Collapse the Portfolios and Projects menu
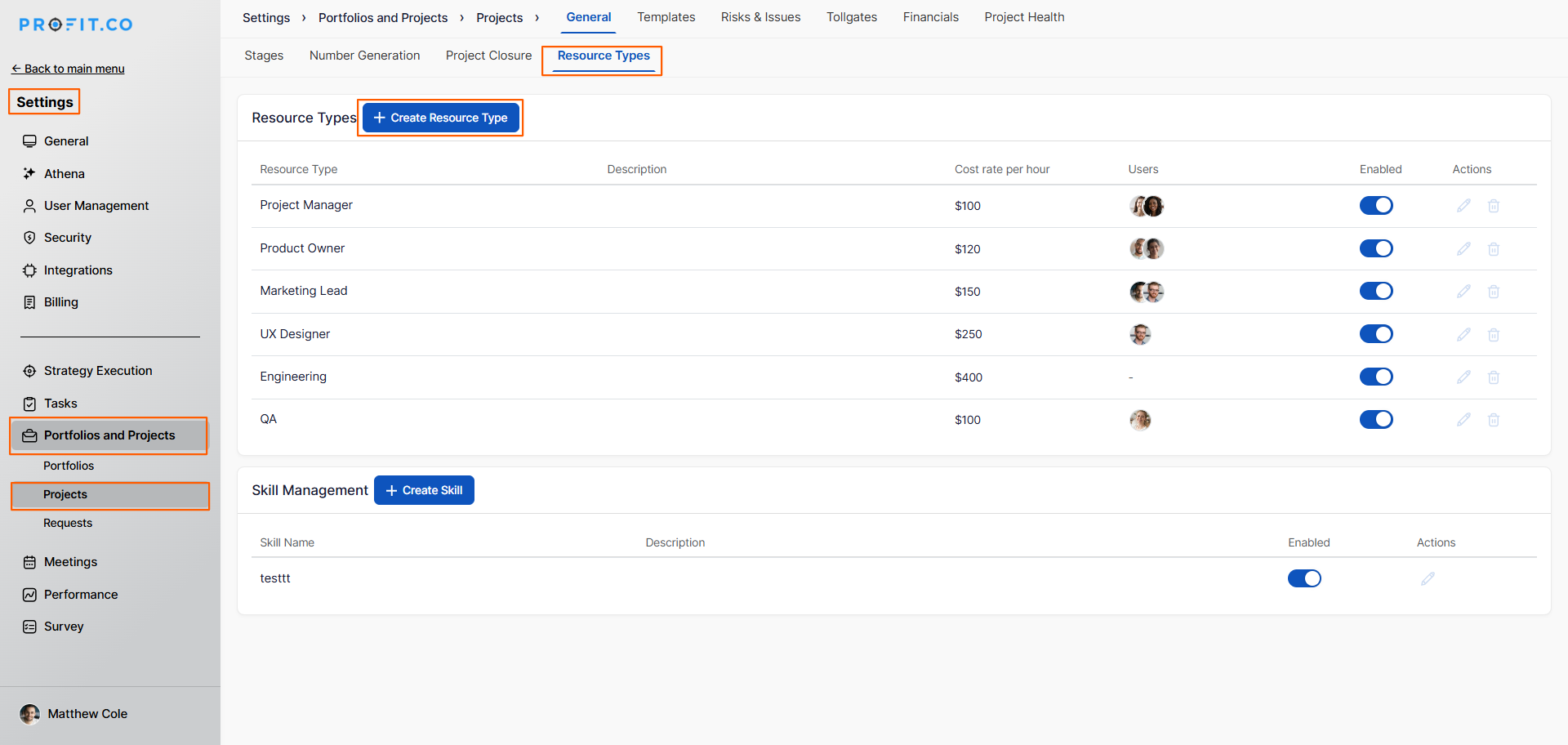Viewport: 1568px width, 745px height. (109, 435)
